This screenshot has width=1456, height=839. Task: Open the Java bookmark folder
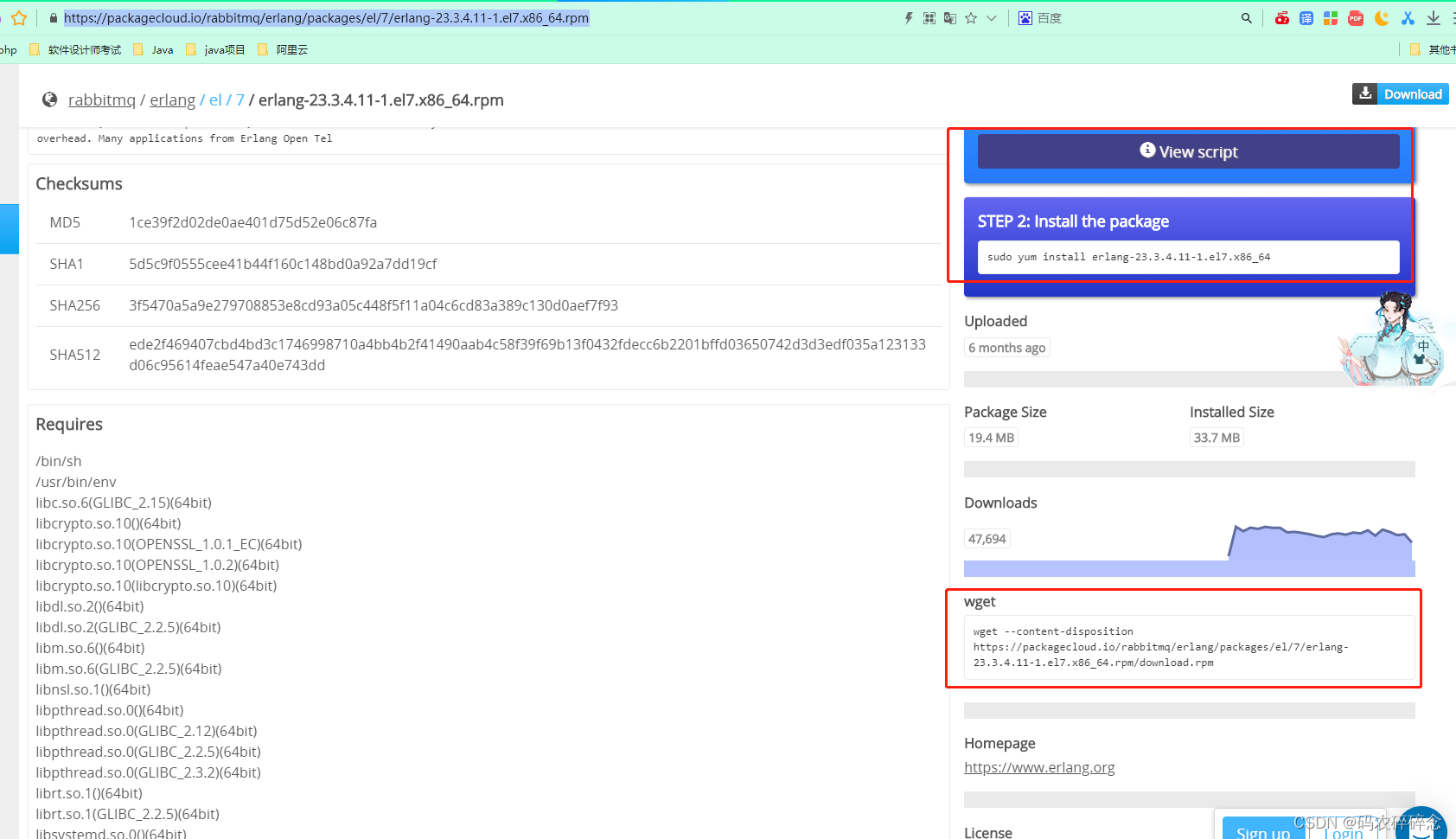[153, 50]
